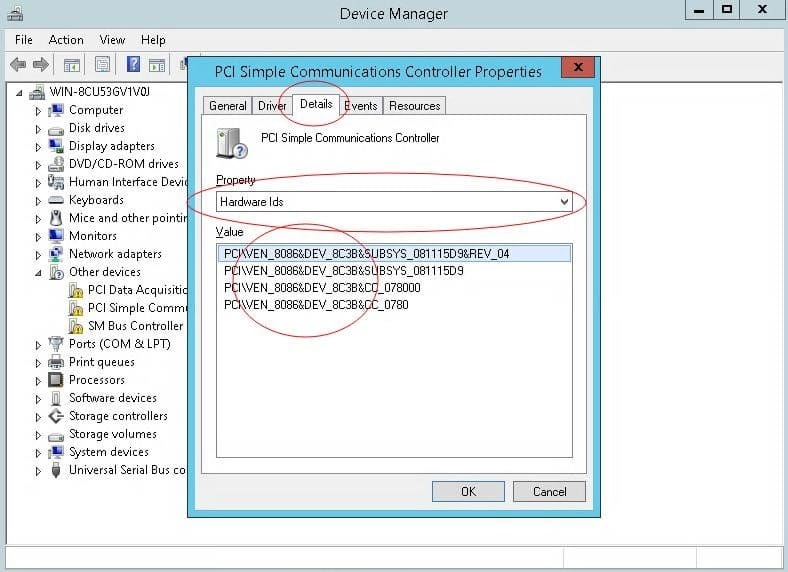This screenshot has height=572, width=788.
Task: Click the Forward arrow toolbar icon
Action: (41, 65)
